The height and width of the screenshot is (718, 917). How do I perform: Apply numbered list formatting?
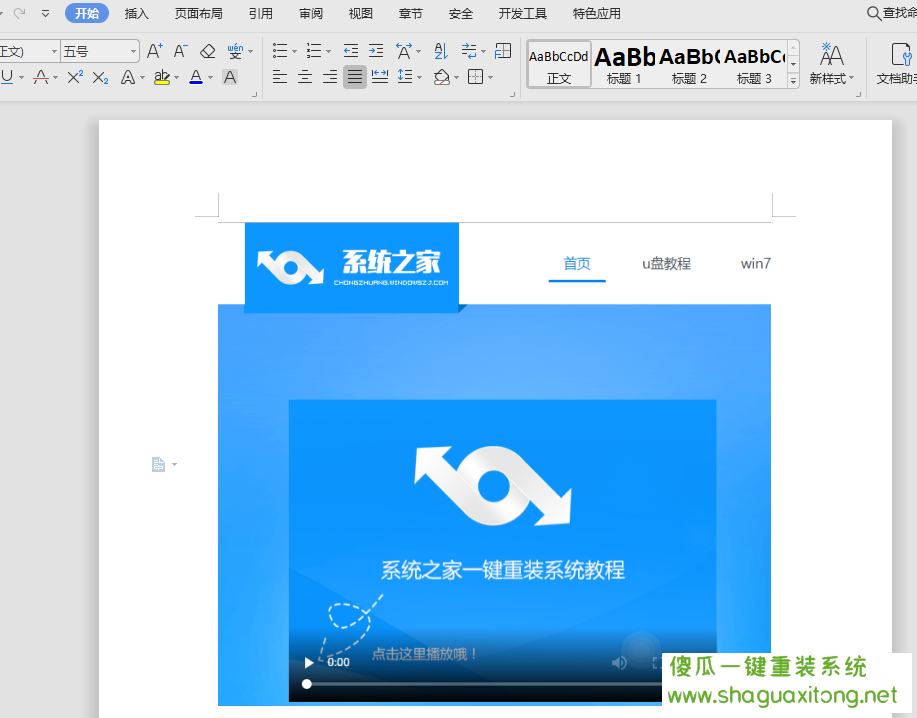coord(313,51)
